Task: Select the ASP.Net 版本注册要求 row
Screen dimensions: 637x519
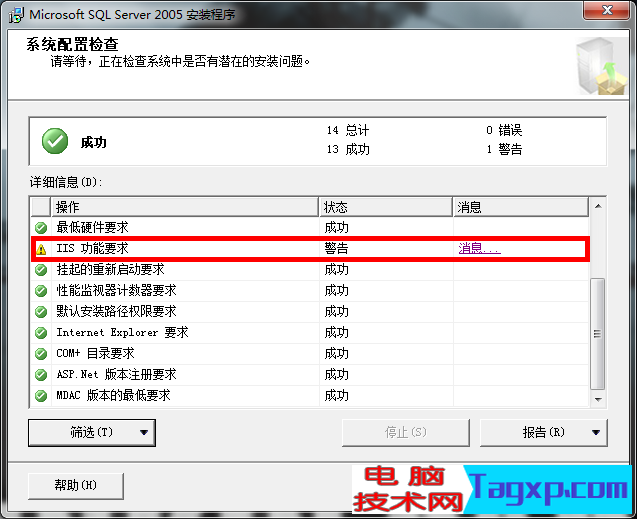Action: click(x=310, y=374)
